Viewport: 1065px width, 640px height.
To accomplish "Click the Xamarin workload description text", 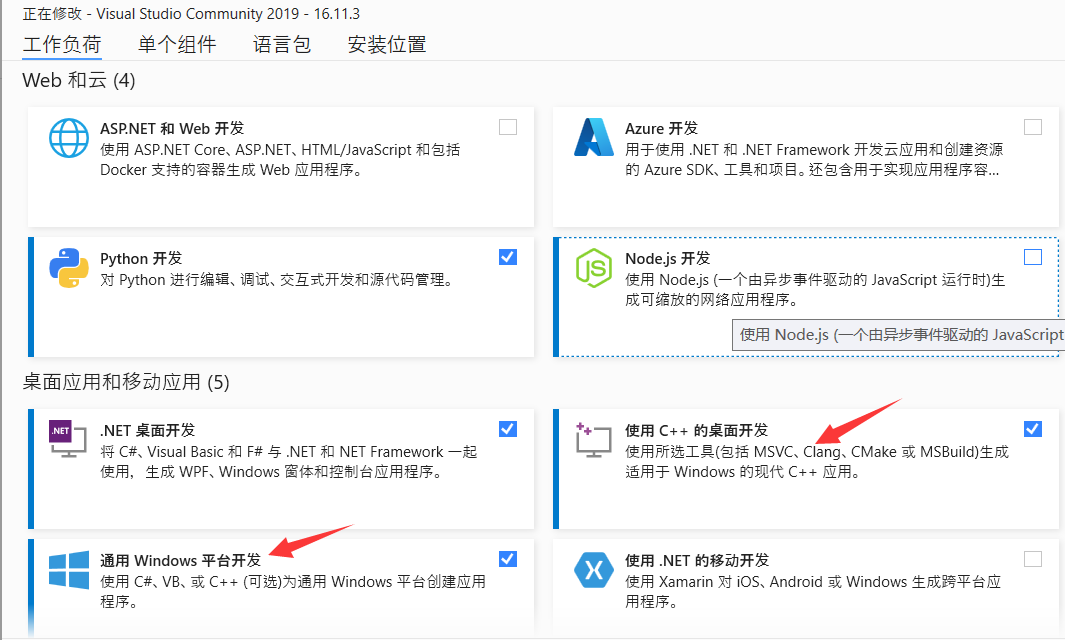I will point(813,592).
